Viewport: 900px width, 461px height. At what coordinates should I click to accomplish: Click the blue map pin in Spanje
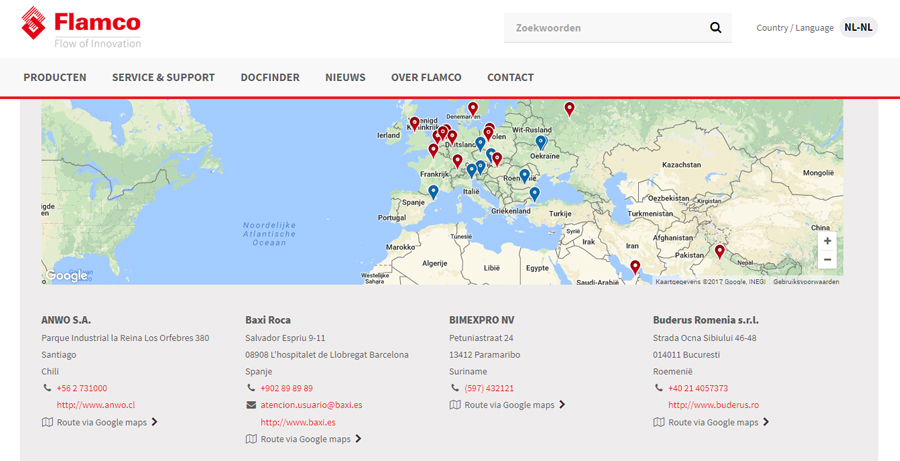pos(433,191)
